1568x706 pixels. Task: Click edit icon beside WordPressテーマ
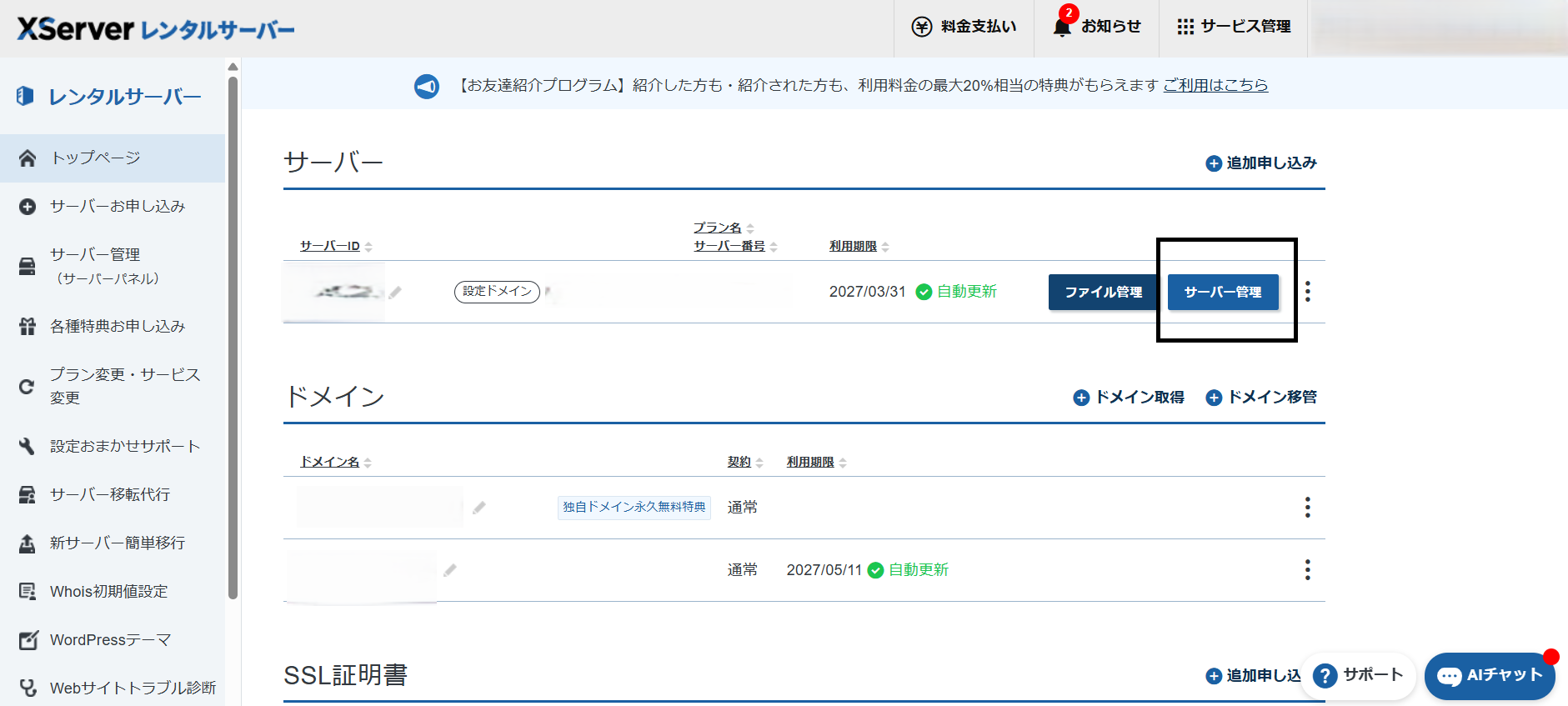[x=28, y=640]
